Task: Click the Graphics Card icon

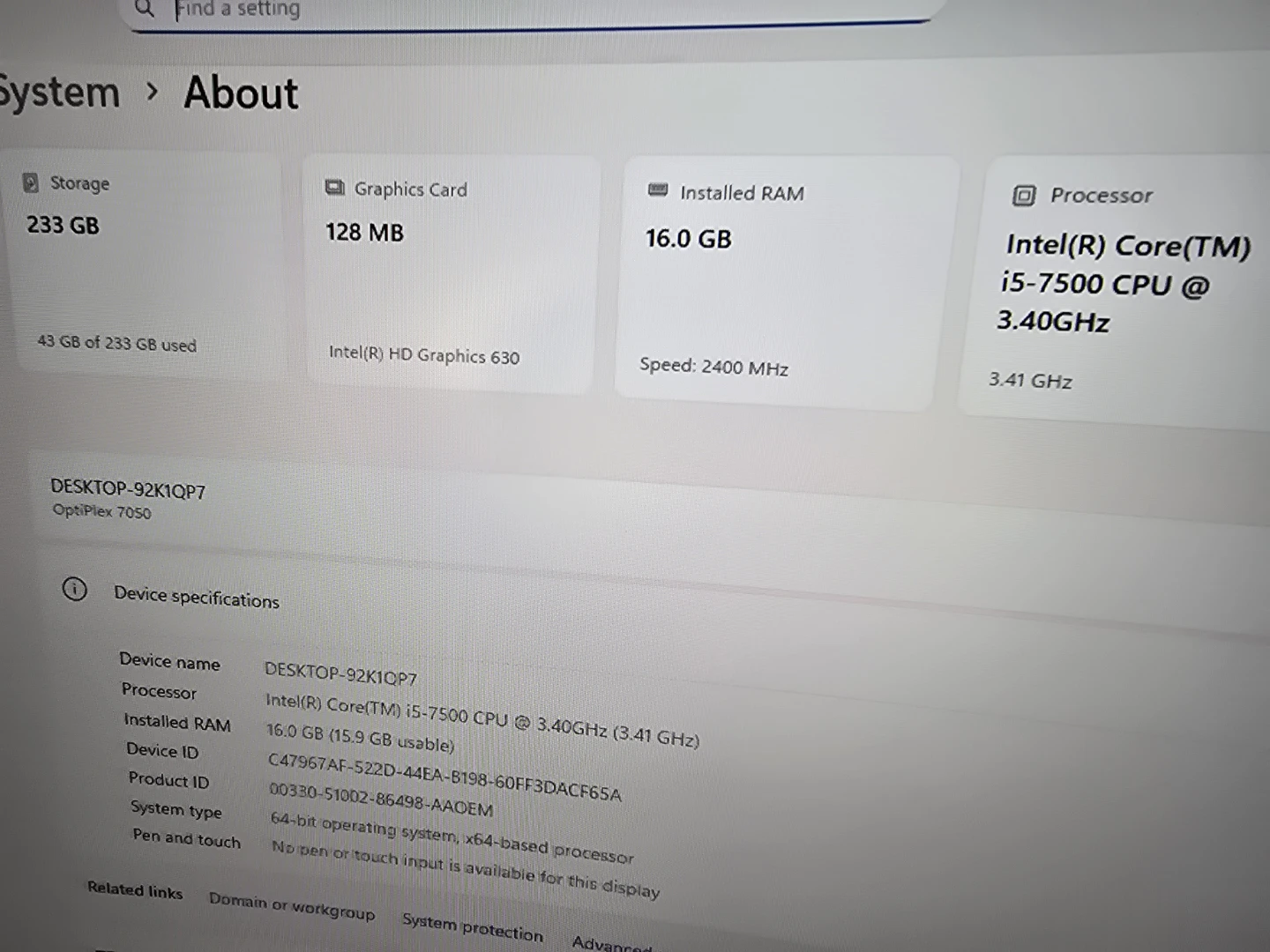Action: [335, 188]
